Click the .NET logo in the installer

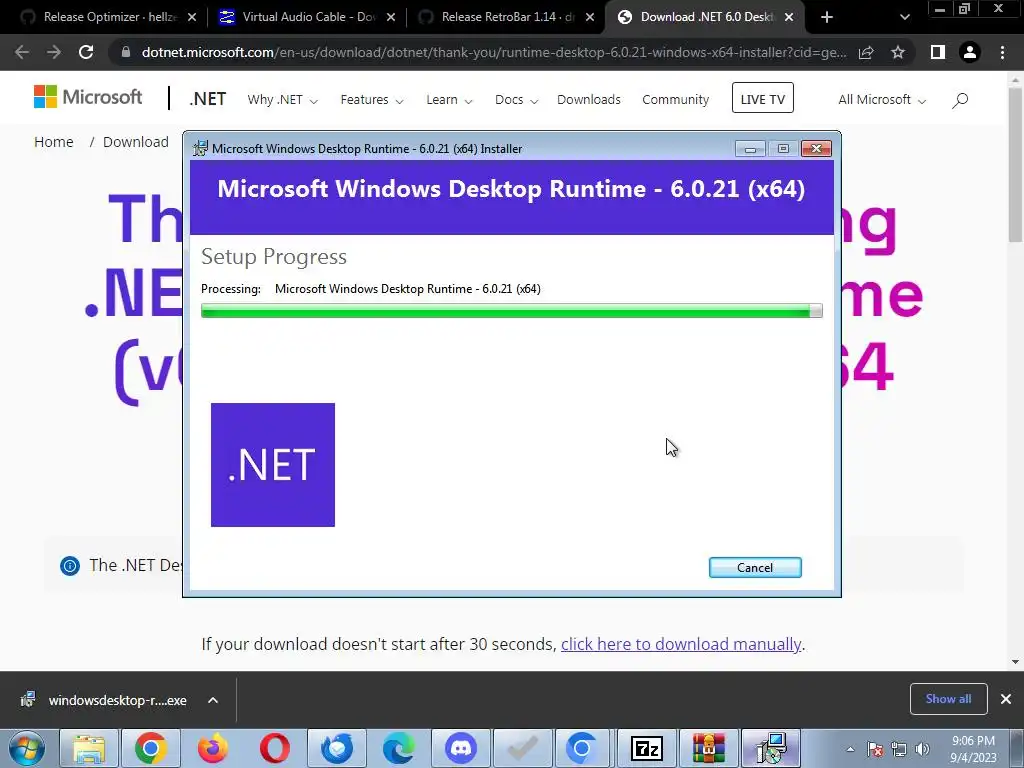273,465
